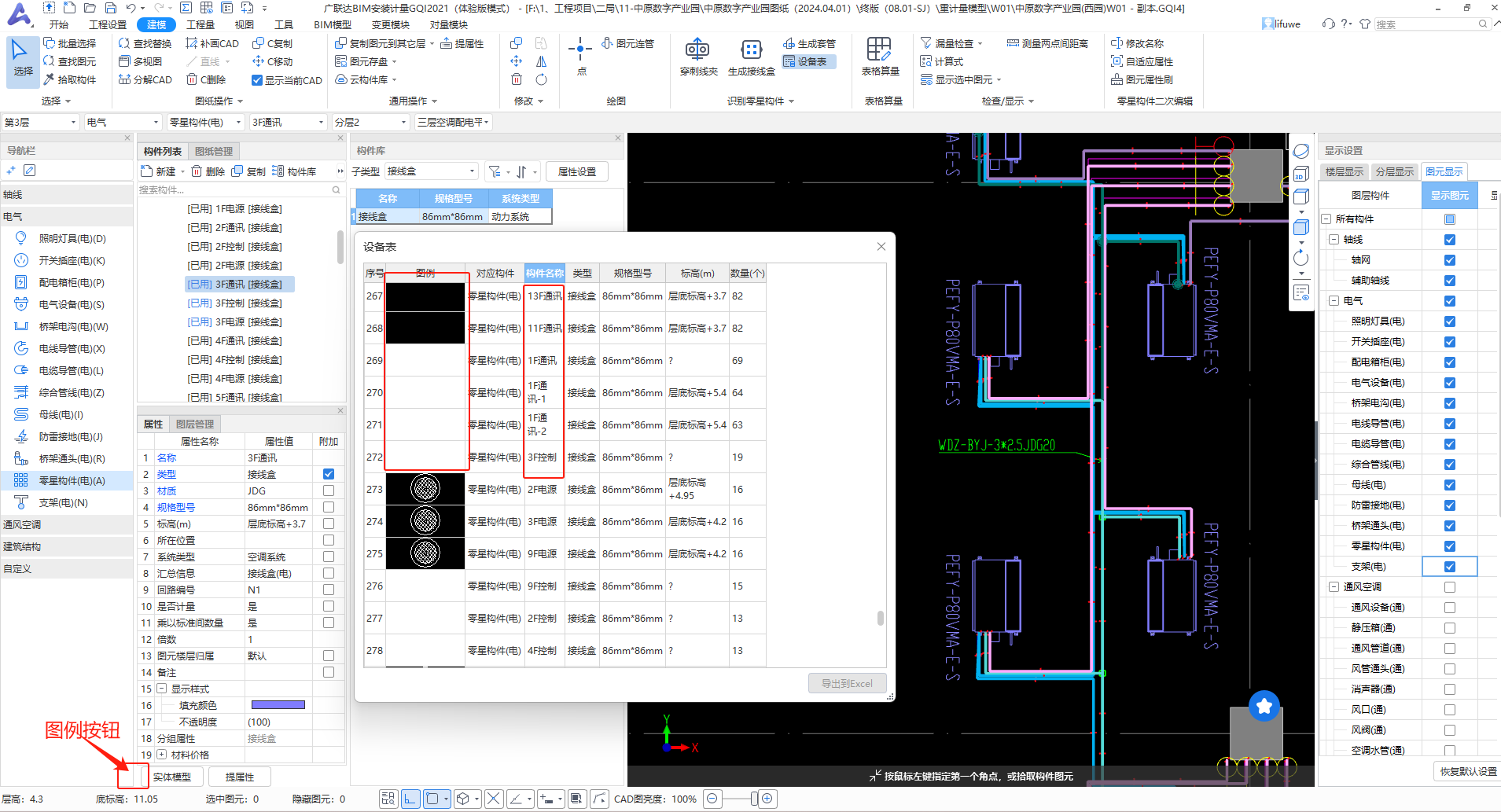This screenshot has height=812, width=1501.
Task: Click 属性设置 button
Action: (x=577, y=171)
